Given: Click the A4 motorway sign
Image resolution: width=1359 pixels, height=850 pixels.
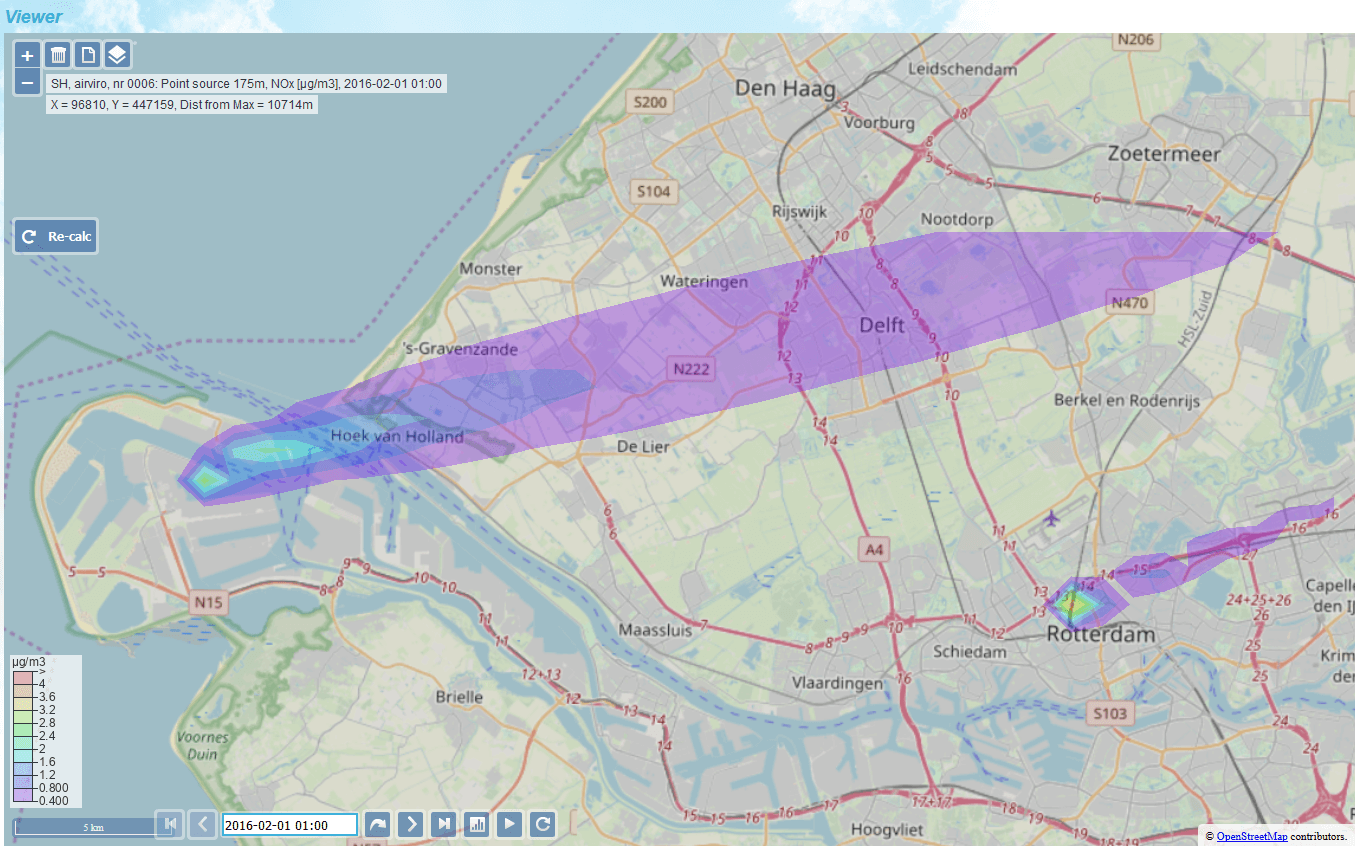Looking at the screenshot, I should pos(875,548).
